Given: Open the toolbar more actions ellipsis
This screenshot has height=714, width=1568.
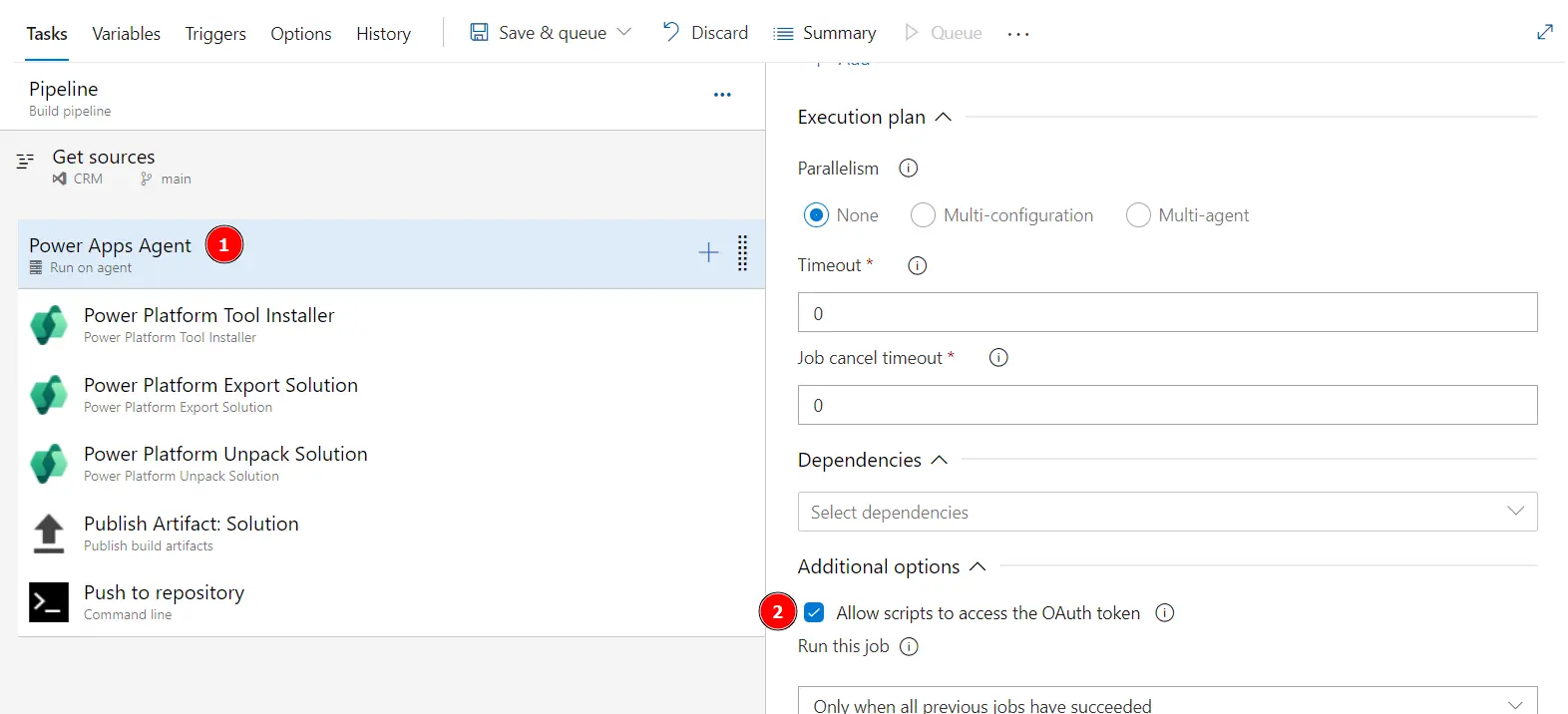Looking at the screenshot, I should click(x=1017, y=34).
